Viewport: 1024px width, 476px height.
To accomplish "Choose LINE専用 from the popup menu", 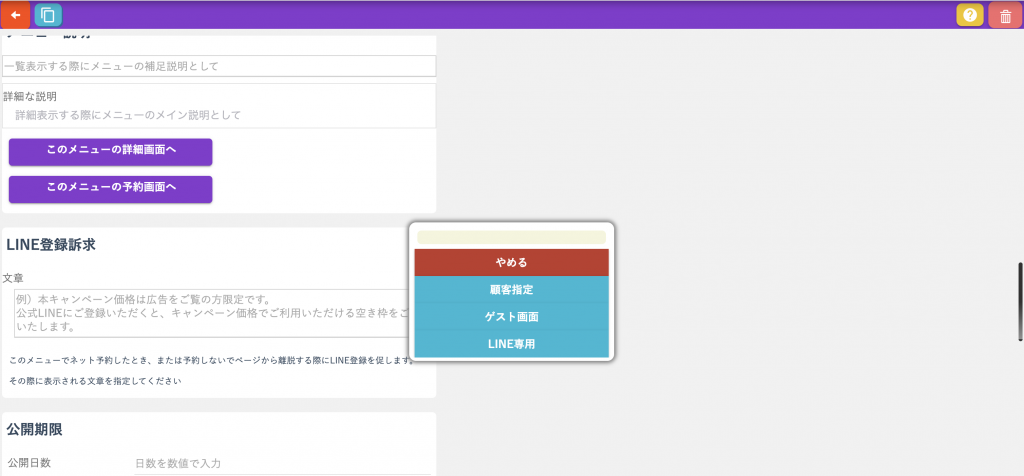I will coord(511,344).
